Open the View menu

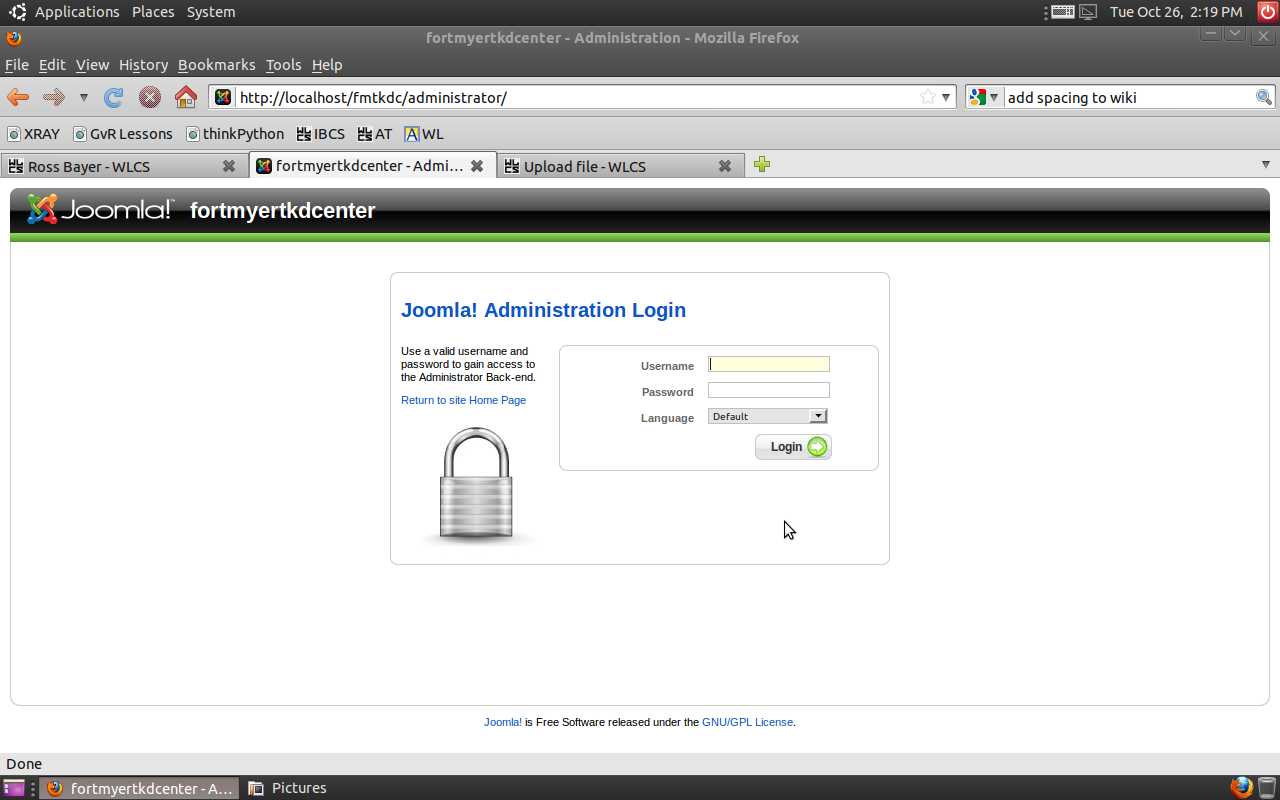[92, 65]
